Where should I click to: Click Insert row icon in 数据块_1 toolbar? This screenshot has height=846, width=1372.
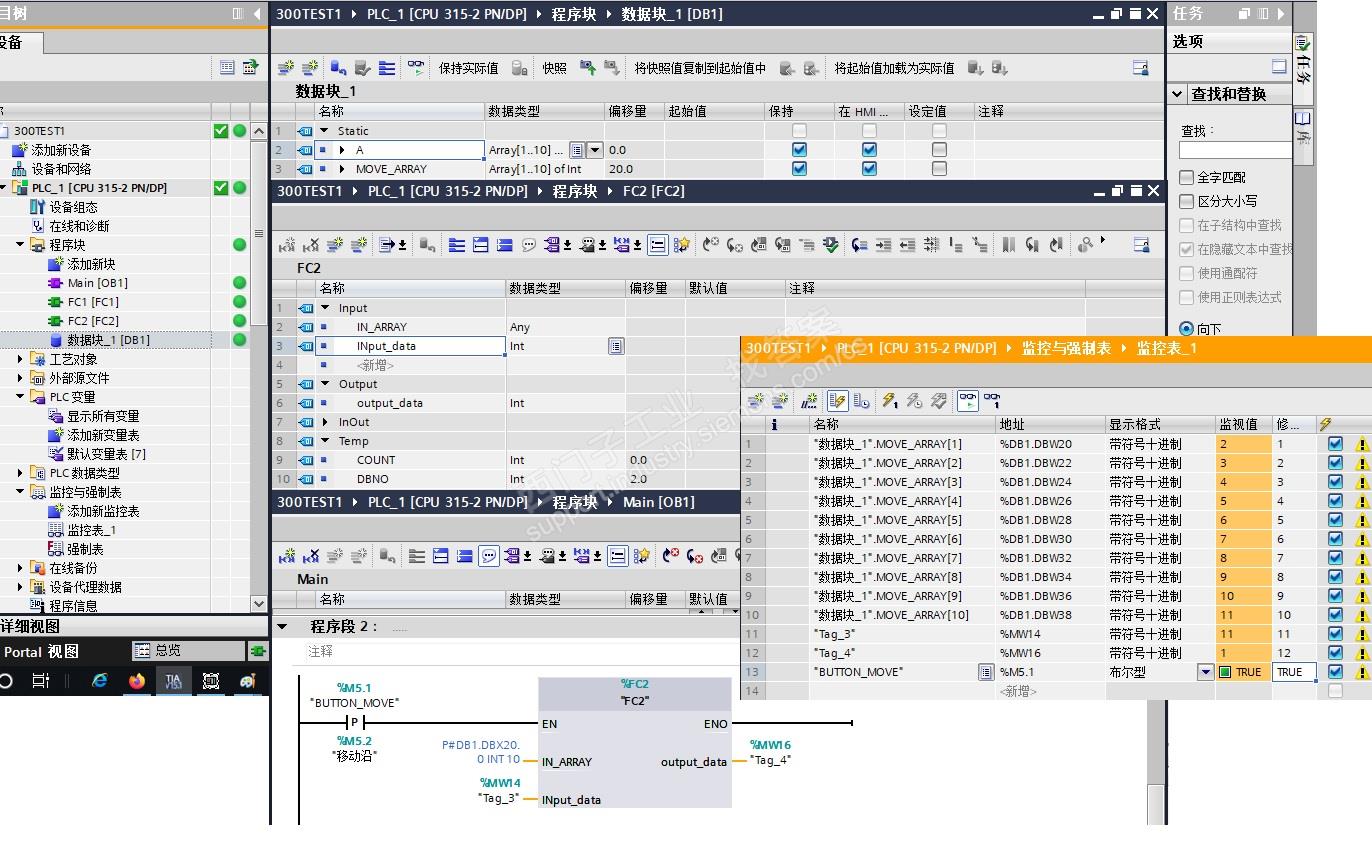[286, 68]
